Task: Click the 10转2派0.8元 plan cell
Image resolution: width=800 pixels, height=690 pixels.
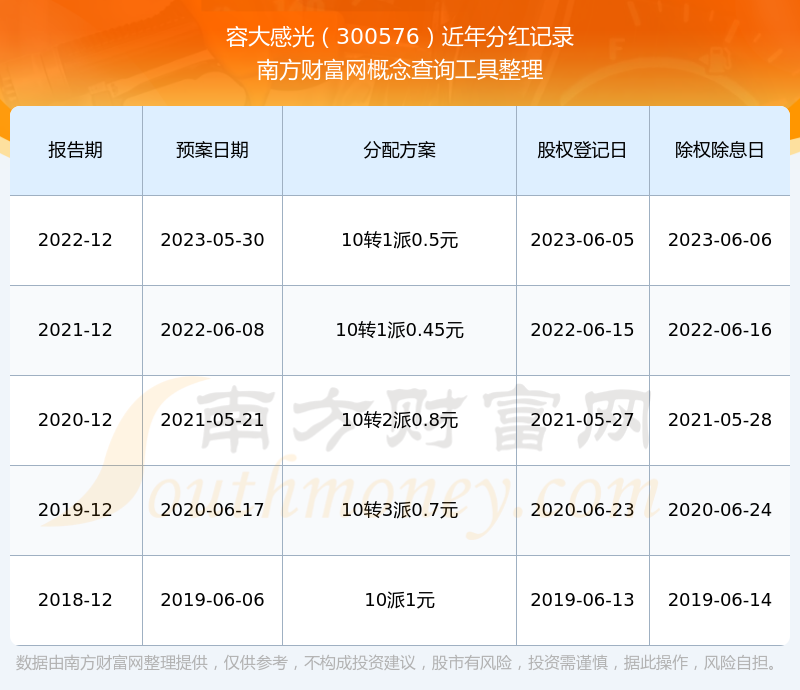Action: 398,420
